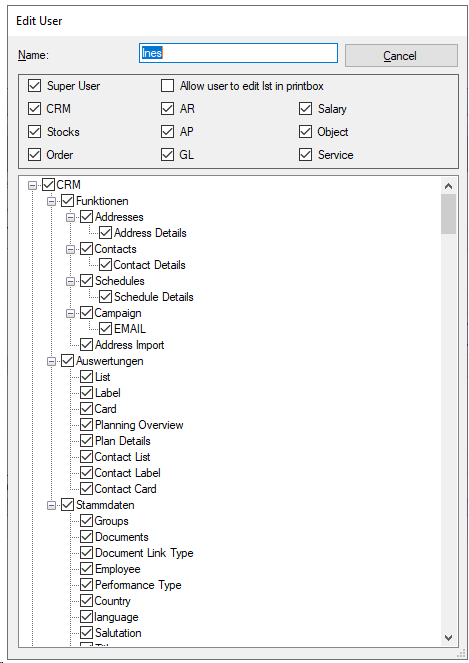Uncheck the EMAIL tree checkbox
The height and width of the screenshot is (663, 469).
pyautogui.click(x=105, y=329)
